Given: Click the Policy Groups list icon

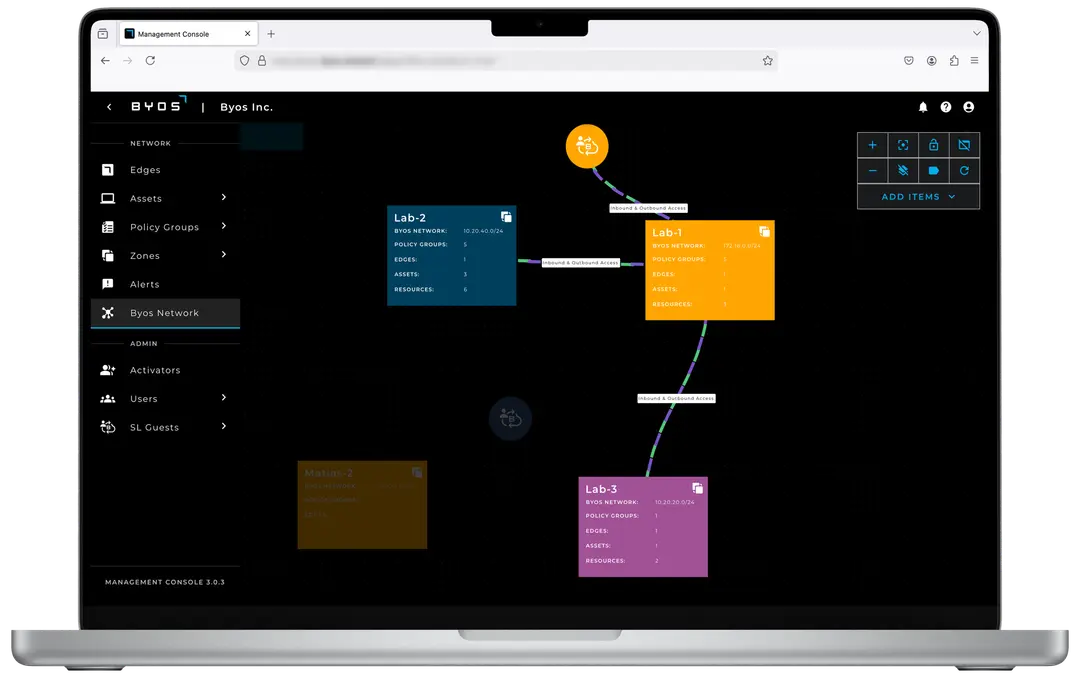Looking at the screenshot, I should coord(107,227).
